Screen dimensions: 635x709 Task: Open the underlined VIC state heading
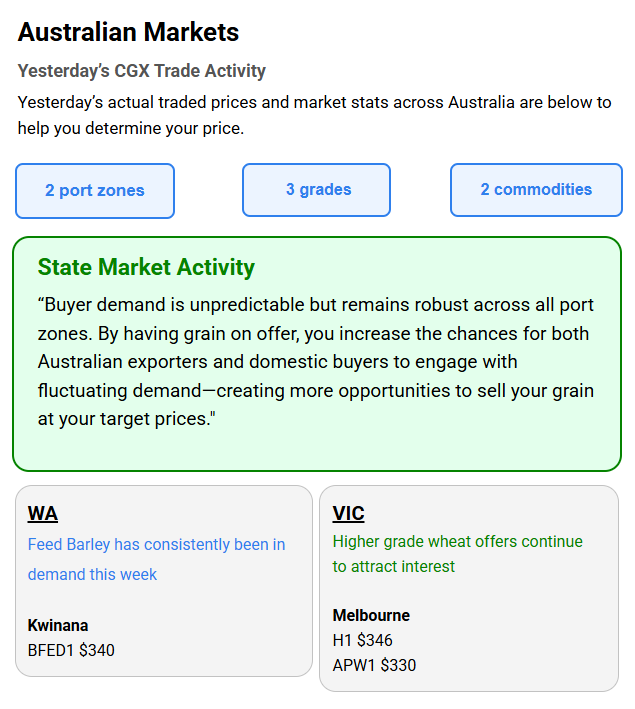[348, 514]
